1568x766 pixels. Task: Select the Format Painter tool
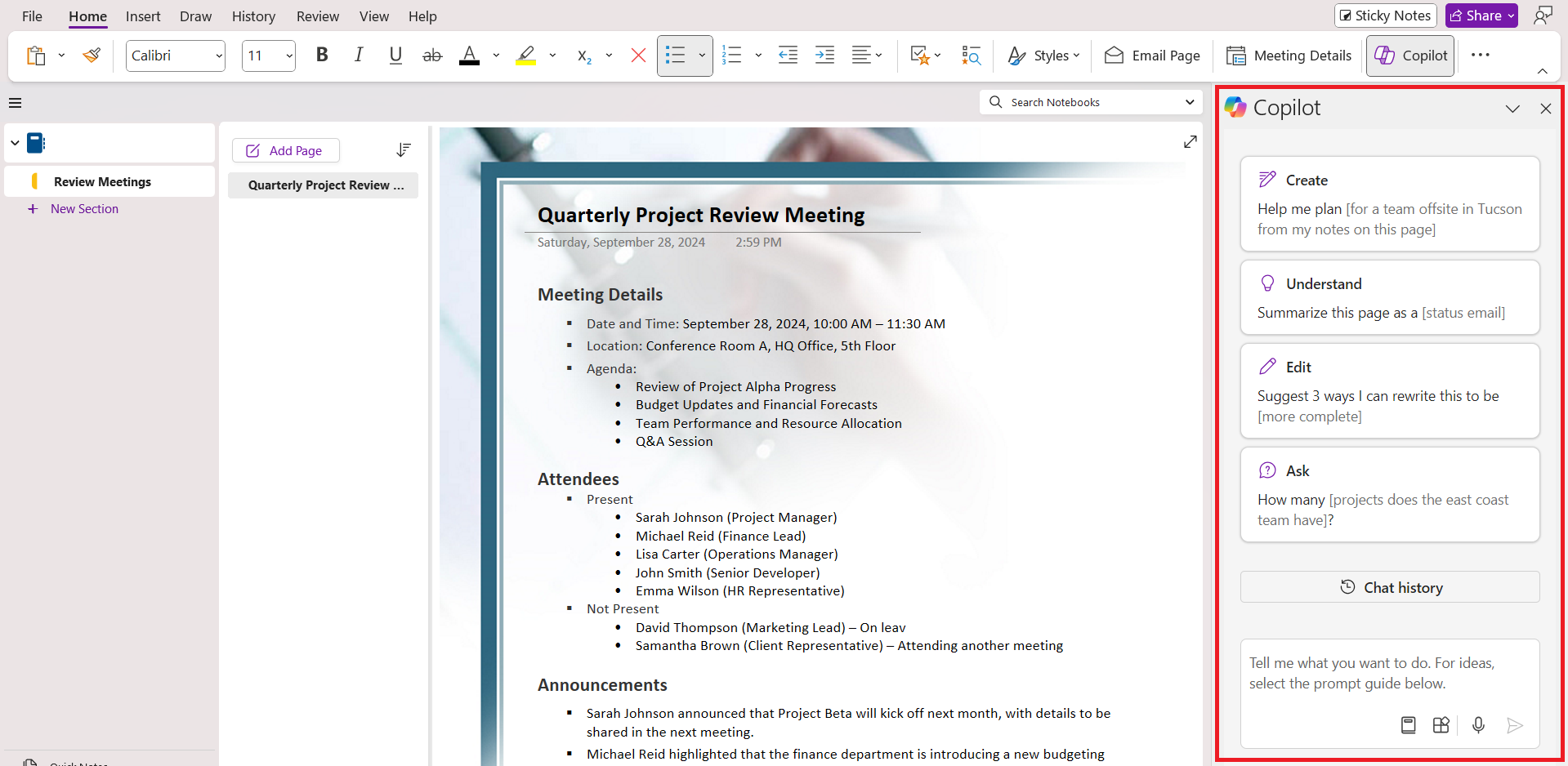click(92, 56)
